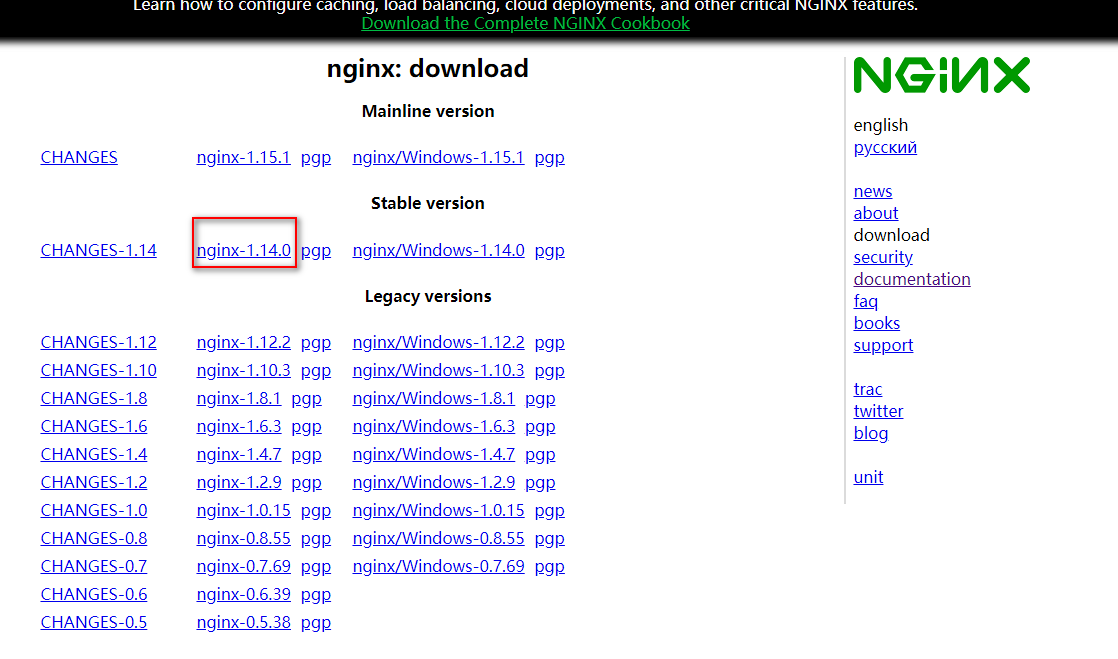Open pgp signature for nginx-0.5.38
Image resolution: width=1118 pixels, height=659 pixels.
pyautogui.click(x=316, y=623)
